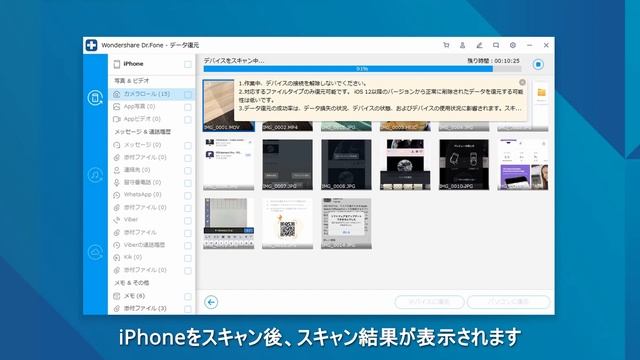
Task: Click the feedback pencil icon
Action: [x=479, y=45]
